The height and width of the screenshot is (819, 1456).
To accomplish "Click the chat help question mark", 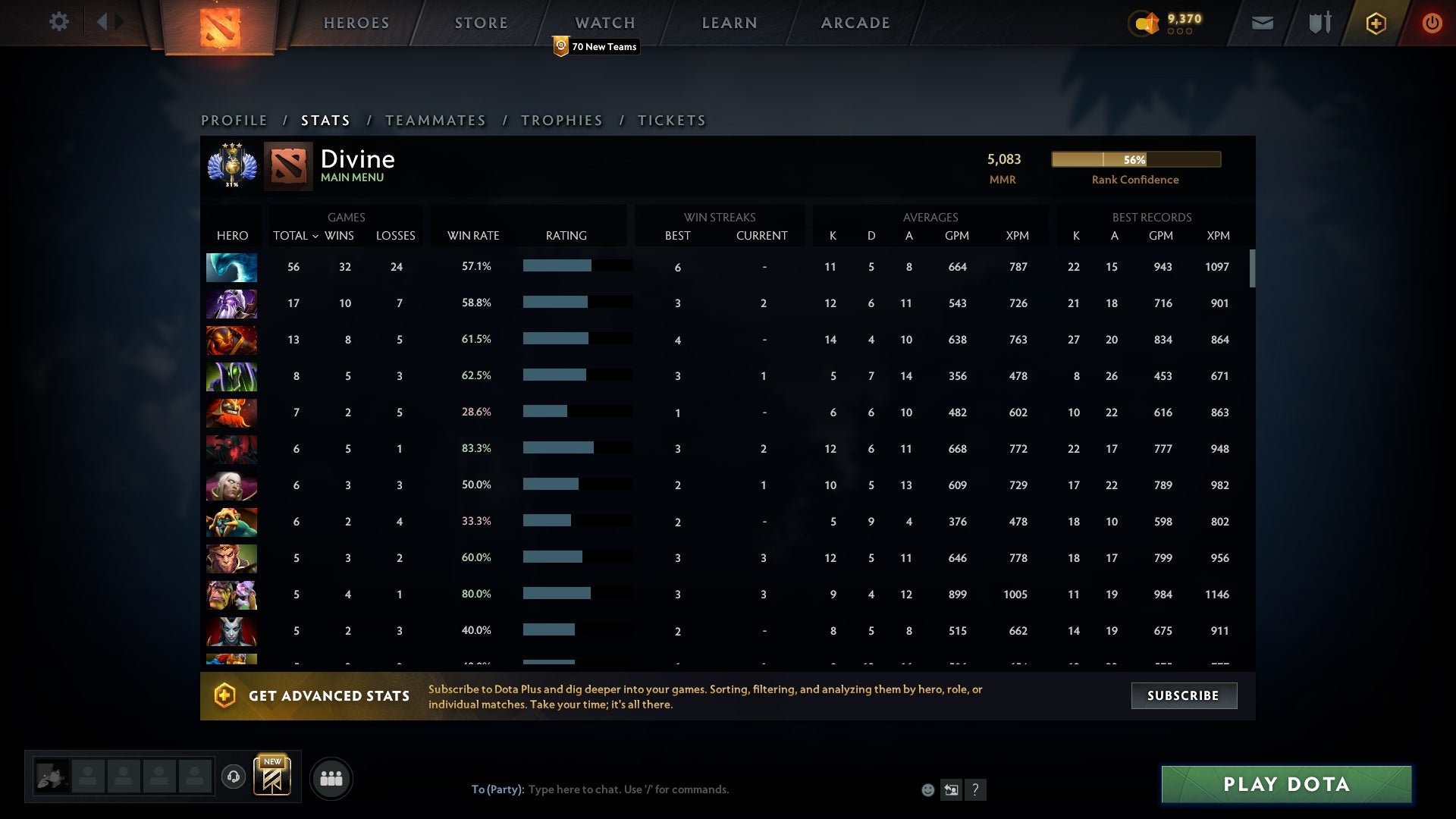I will 976,789.
